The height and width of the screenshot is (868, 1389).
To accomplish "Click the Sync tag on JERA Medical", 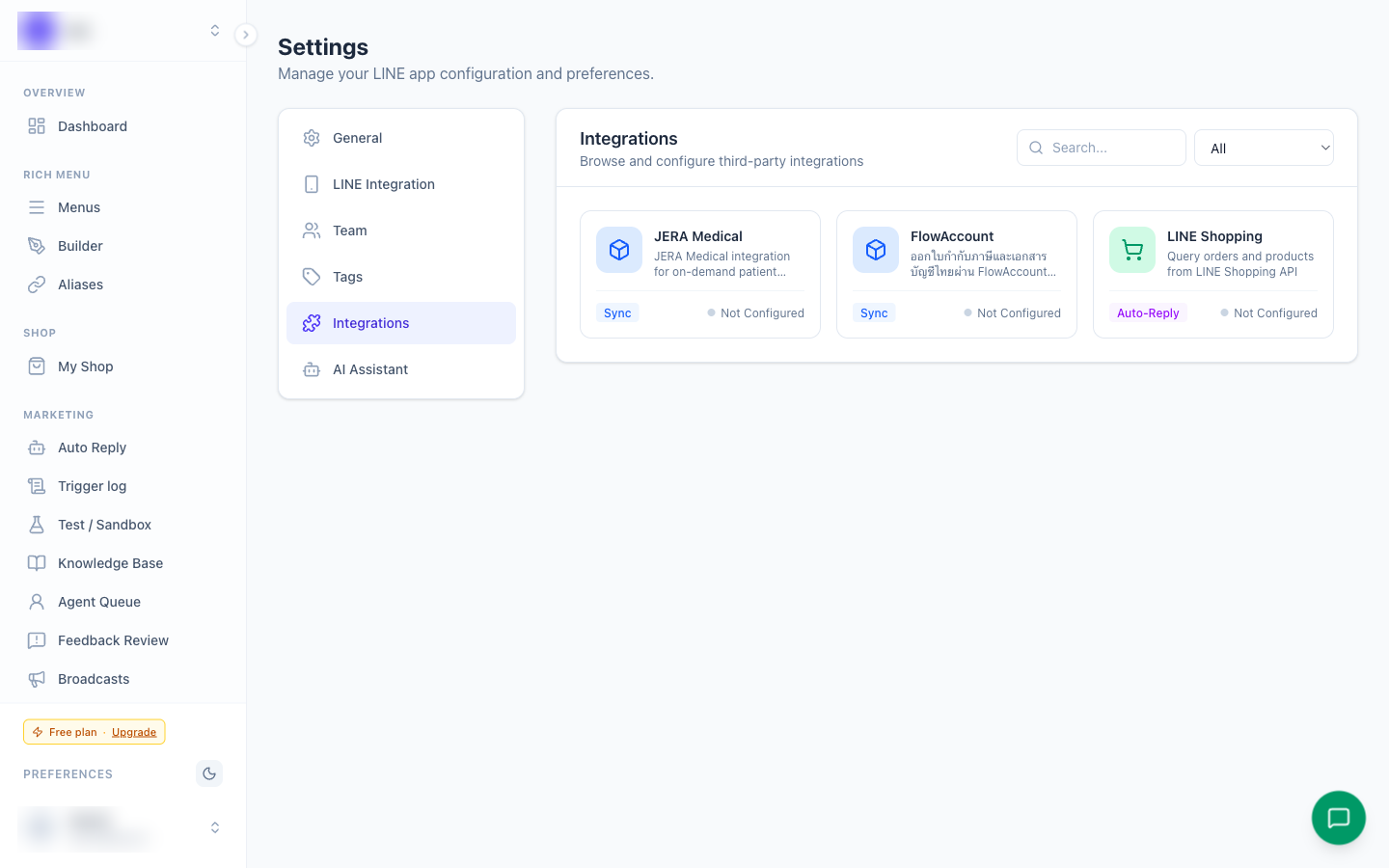I will click(617, 313).
